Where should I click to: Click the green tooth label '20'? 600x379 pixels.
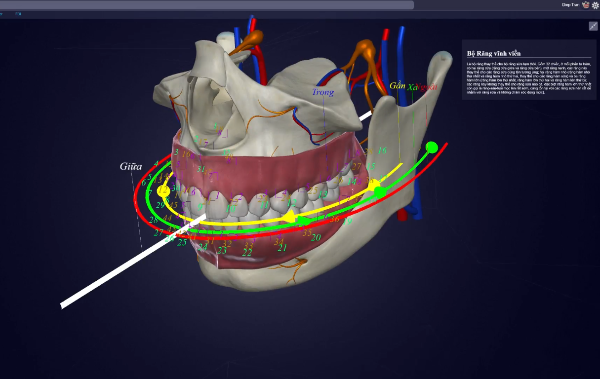tap(316, 238)
